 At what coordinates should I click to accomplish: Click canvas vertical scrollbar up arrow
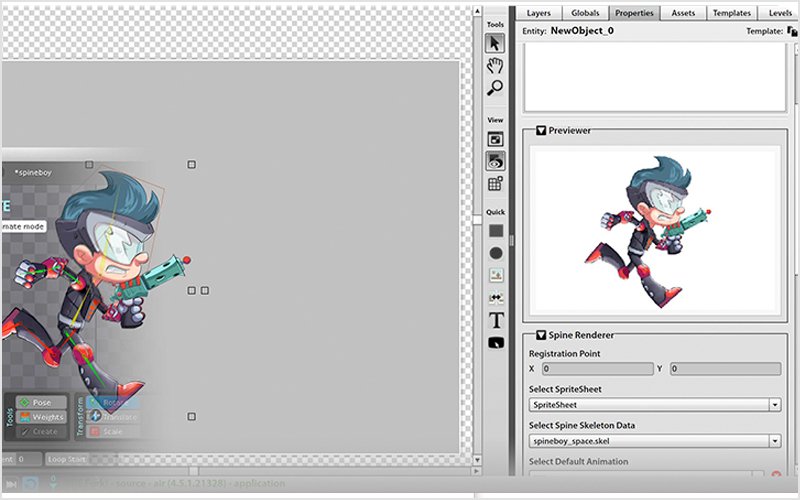[477, 11]
